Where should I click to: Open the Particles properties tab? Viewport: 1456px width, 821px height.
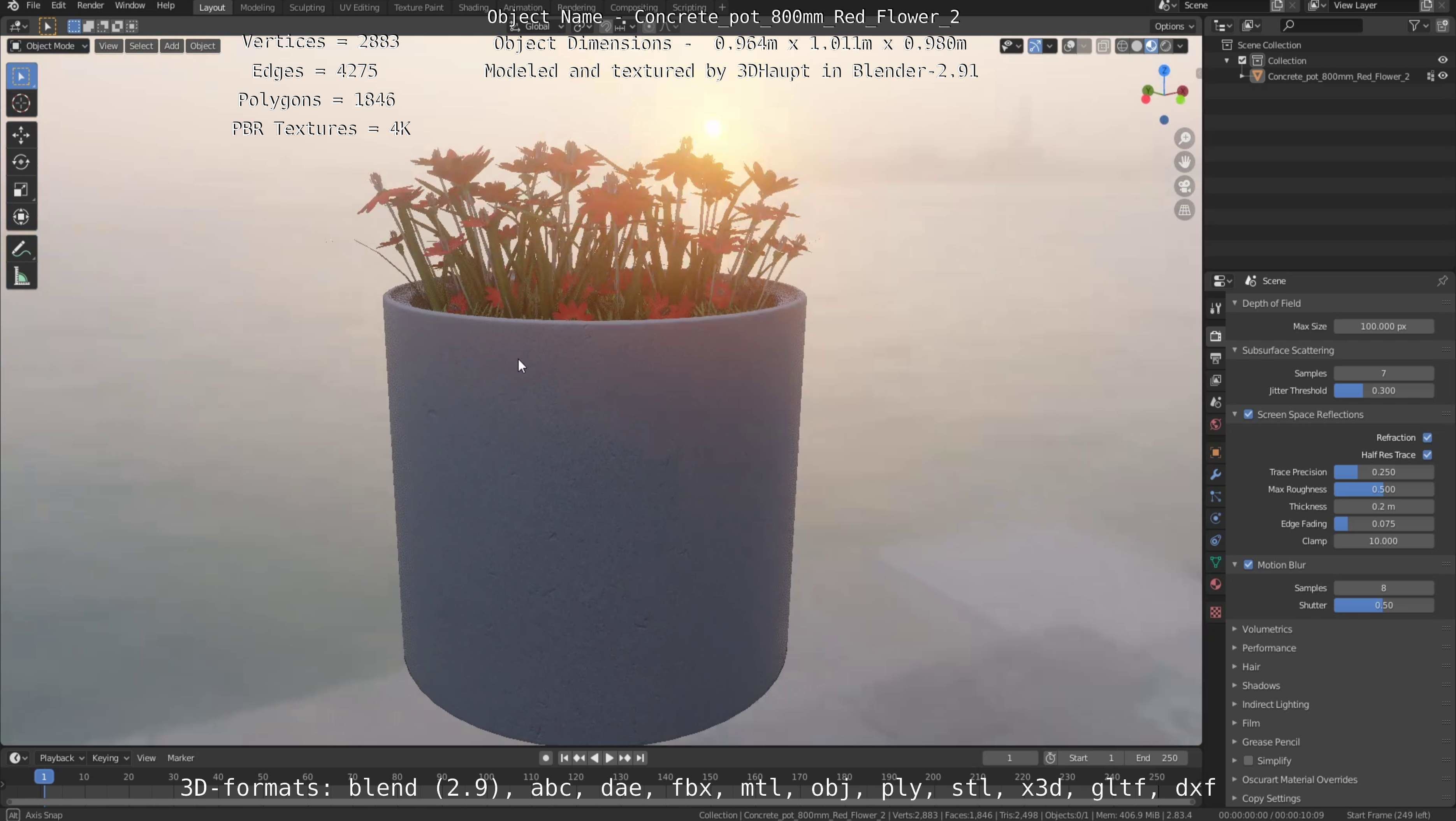point(1215,497)
